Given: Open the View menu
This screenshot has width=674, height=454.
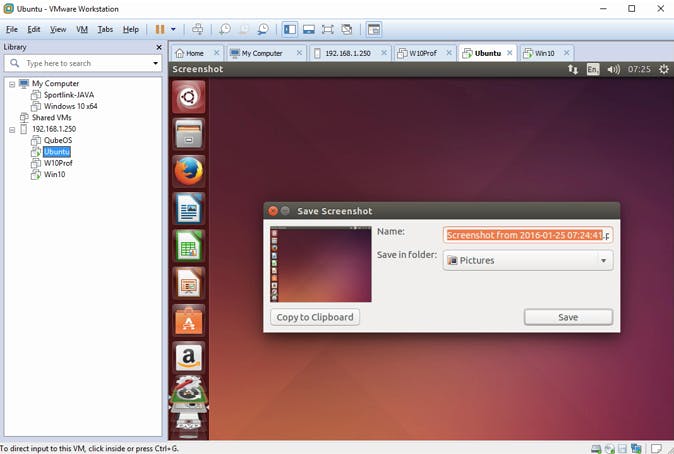Looking at the screenshot, I should tap(58, 29).
